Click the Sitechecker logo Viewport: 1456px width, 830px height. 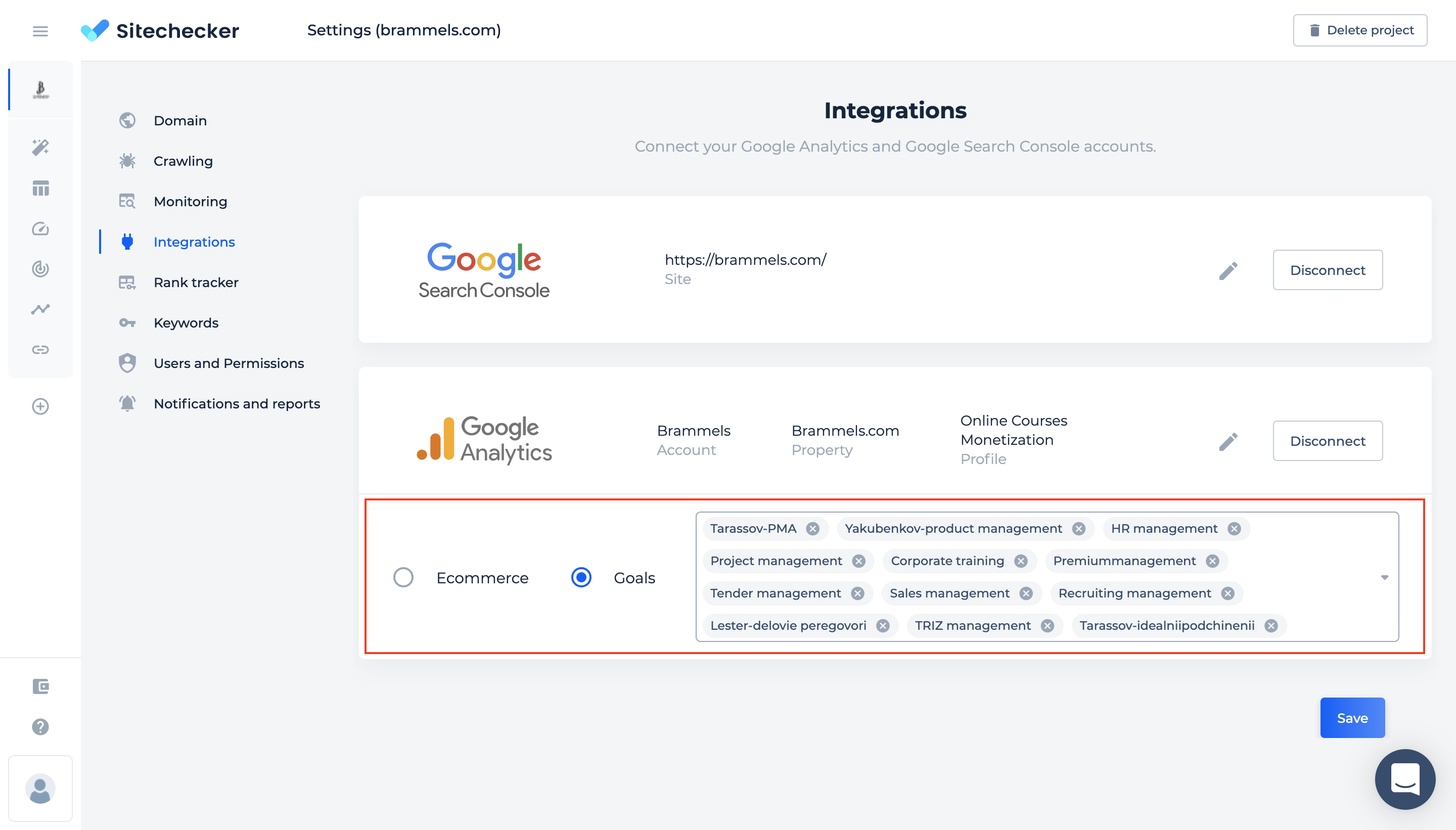[160, 30]
